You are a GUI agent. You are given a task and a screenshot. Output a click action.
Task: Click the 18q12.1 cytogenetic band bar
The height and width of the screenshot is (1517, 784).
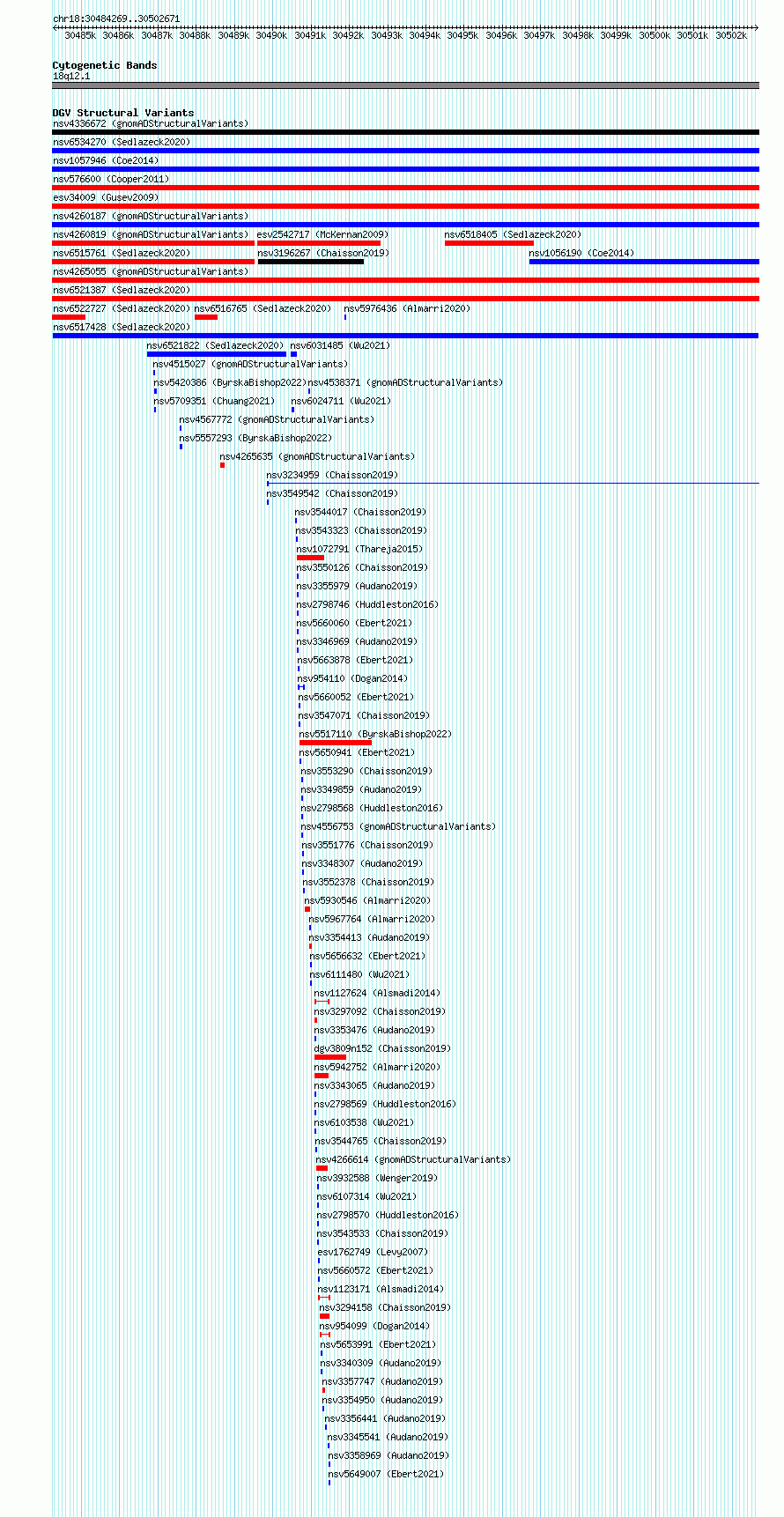pos(405,85)
